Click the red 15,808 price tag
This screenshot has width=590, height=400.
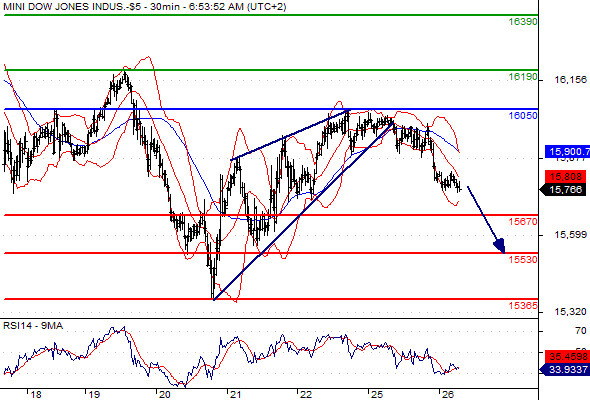point(566,176)
